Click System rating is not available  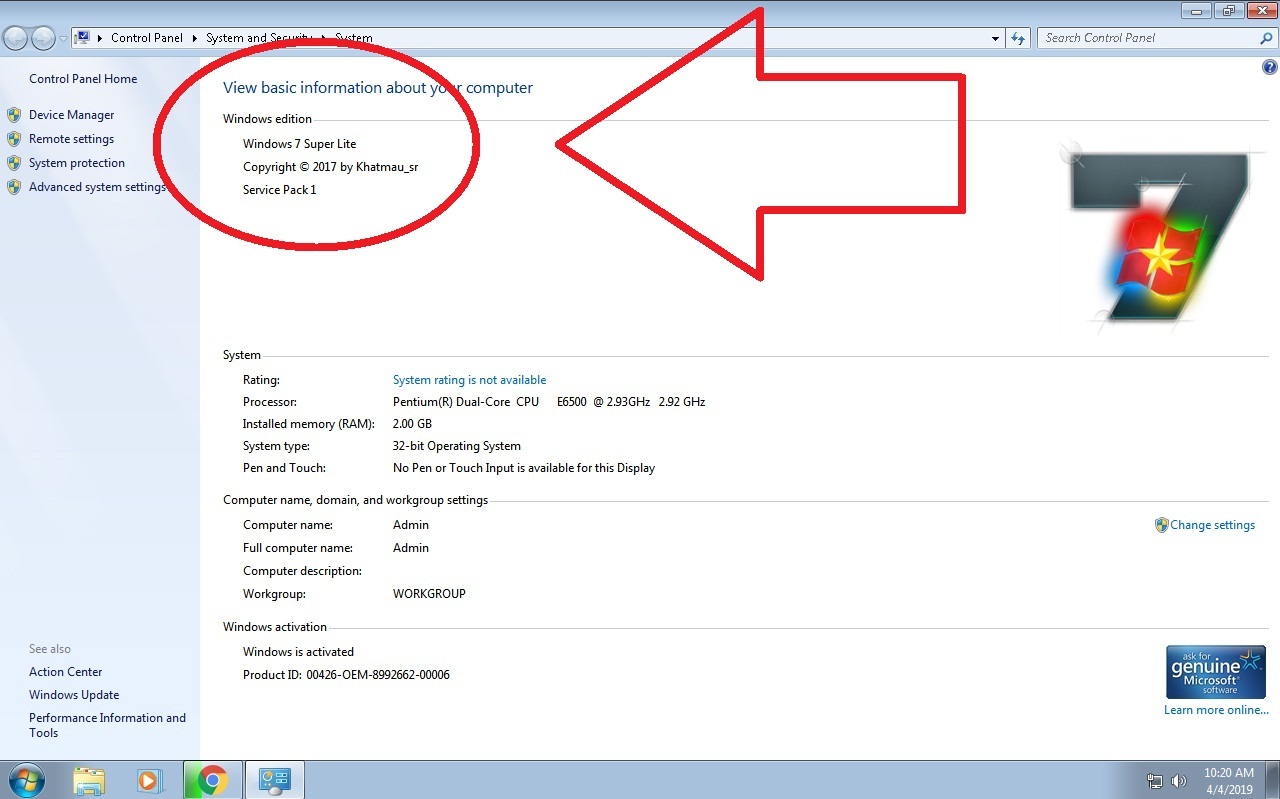(469, 379)
